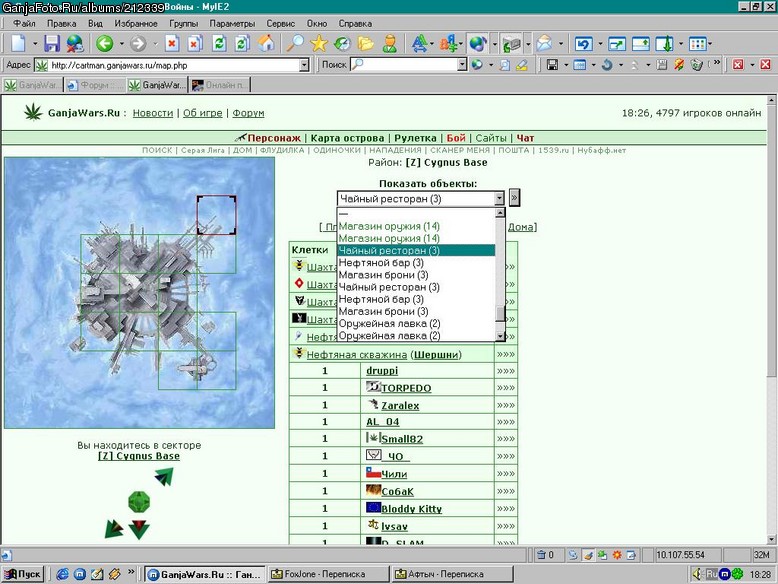
Task: Move northeast with the green arrow
Action: [164, 477]
